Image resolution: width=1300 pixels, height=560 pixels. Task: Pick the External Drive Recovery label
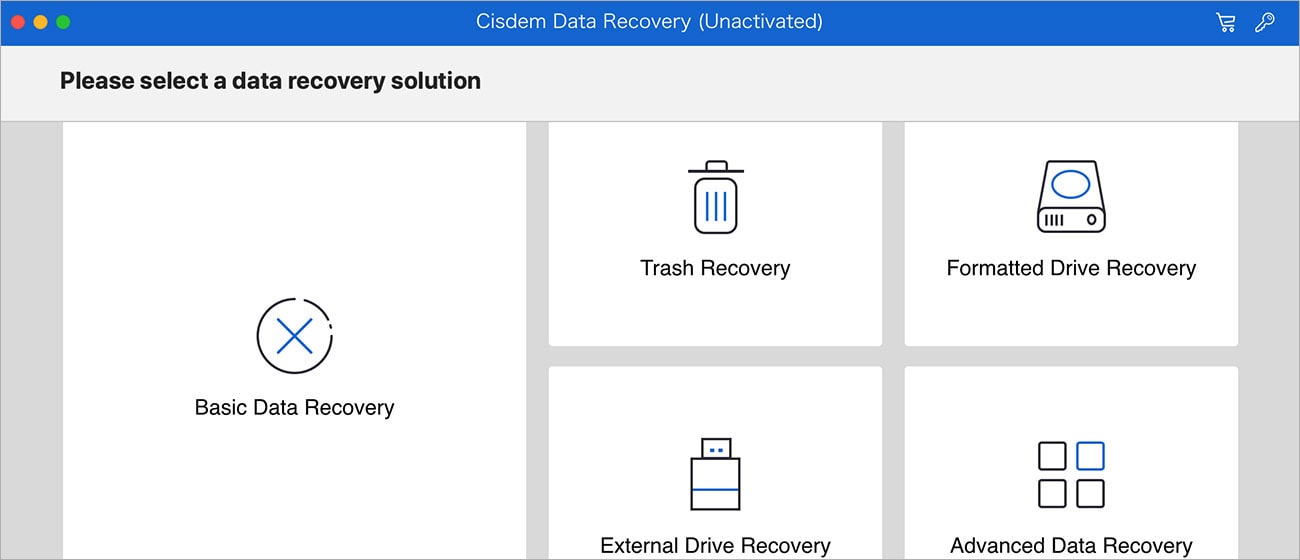tap(715, 546)
